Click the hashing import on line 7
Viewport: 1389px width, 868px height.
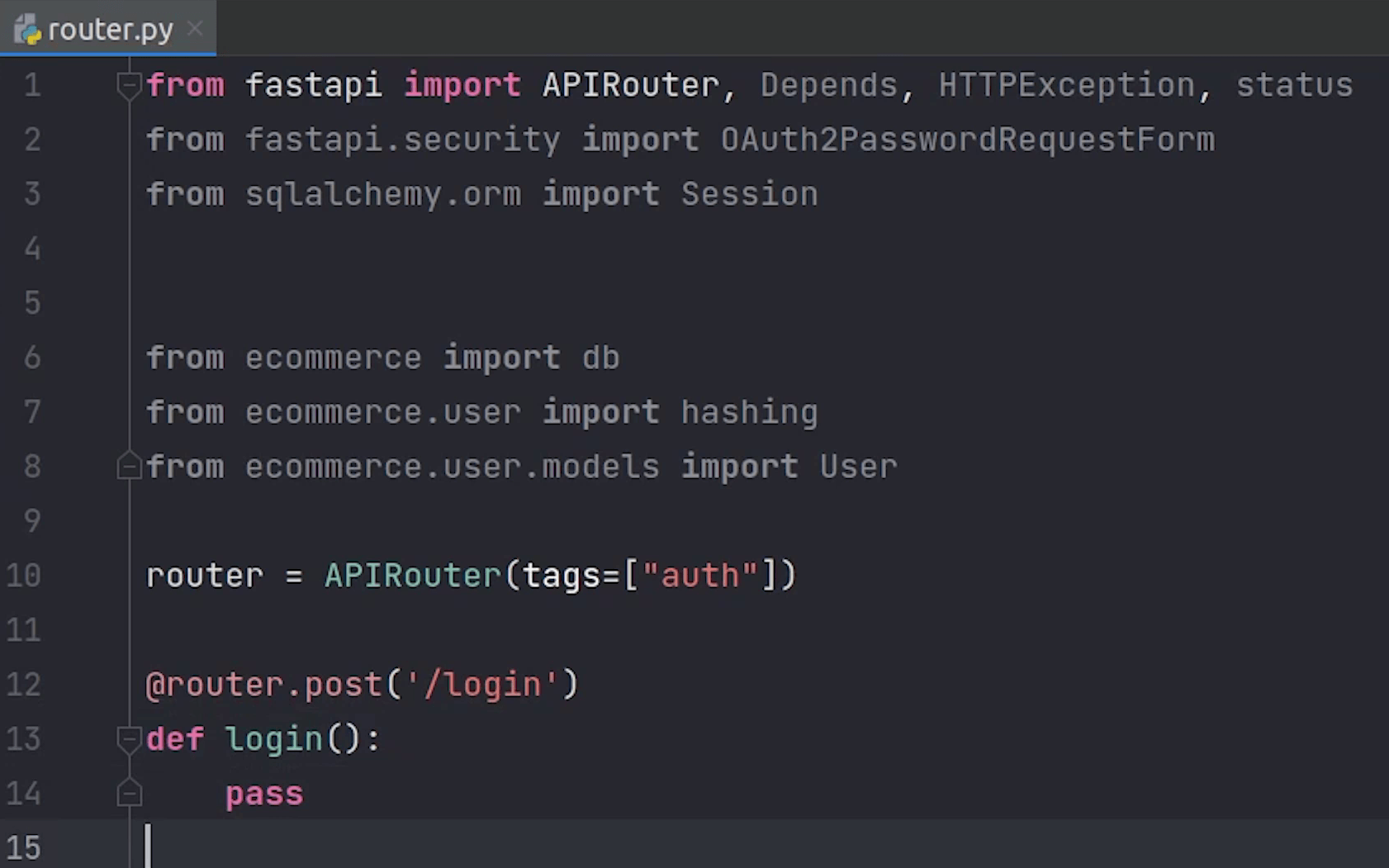click(x=749, y=411)
